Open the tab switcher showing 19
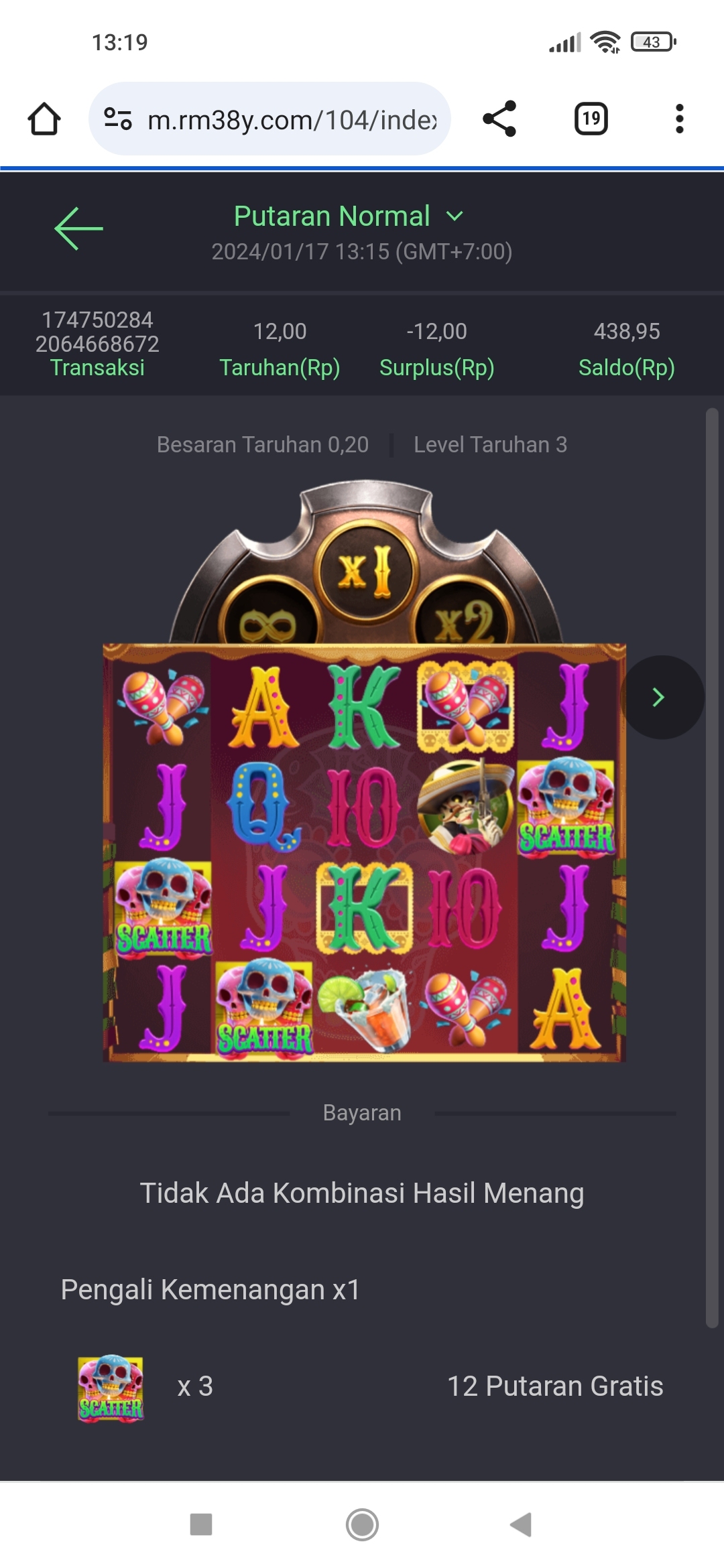Viewport: 724px width, 1568px height. coord(591,119)
